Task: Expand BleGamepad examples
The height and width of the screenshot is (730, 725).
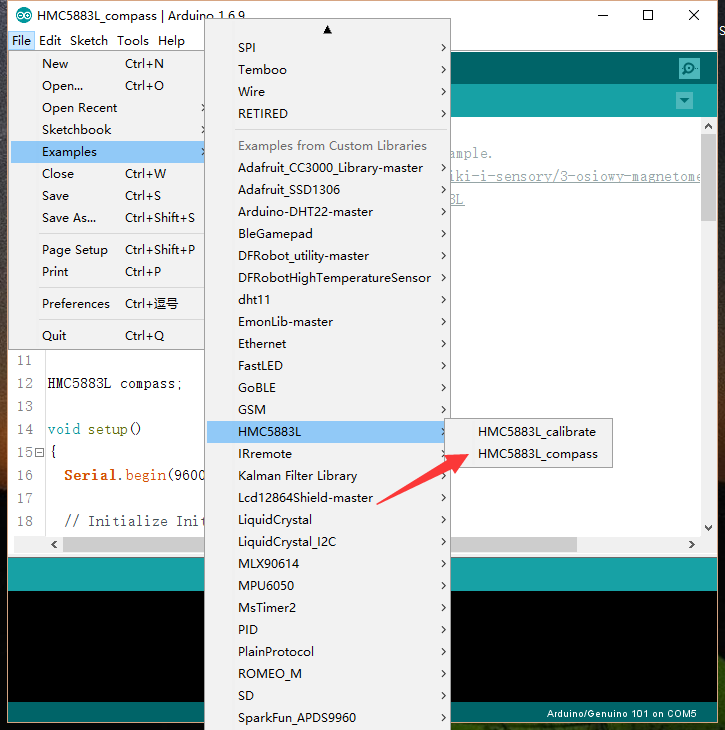Action: click(328, 234)
